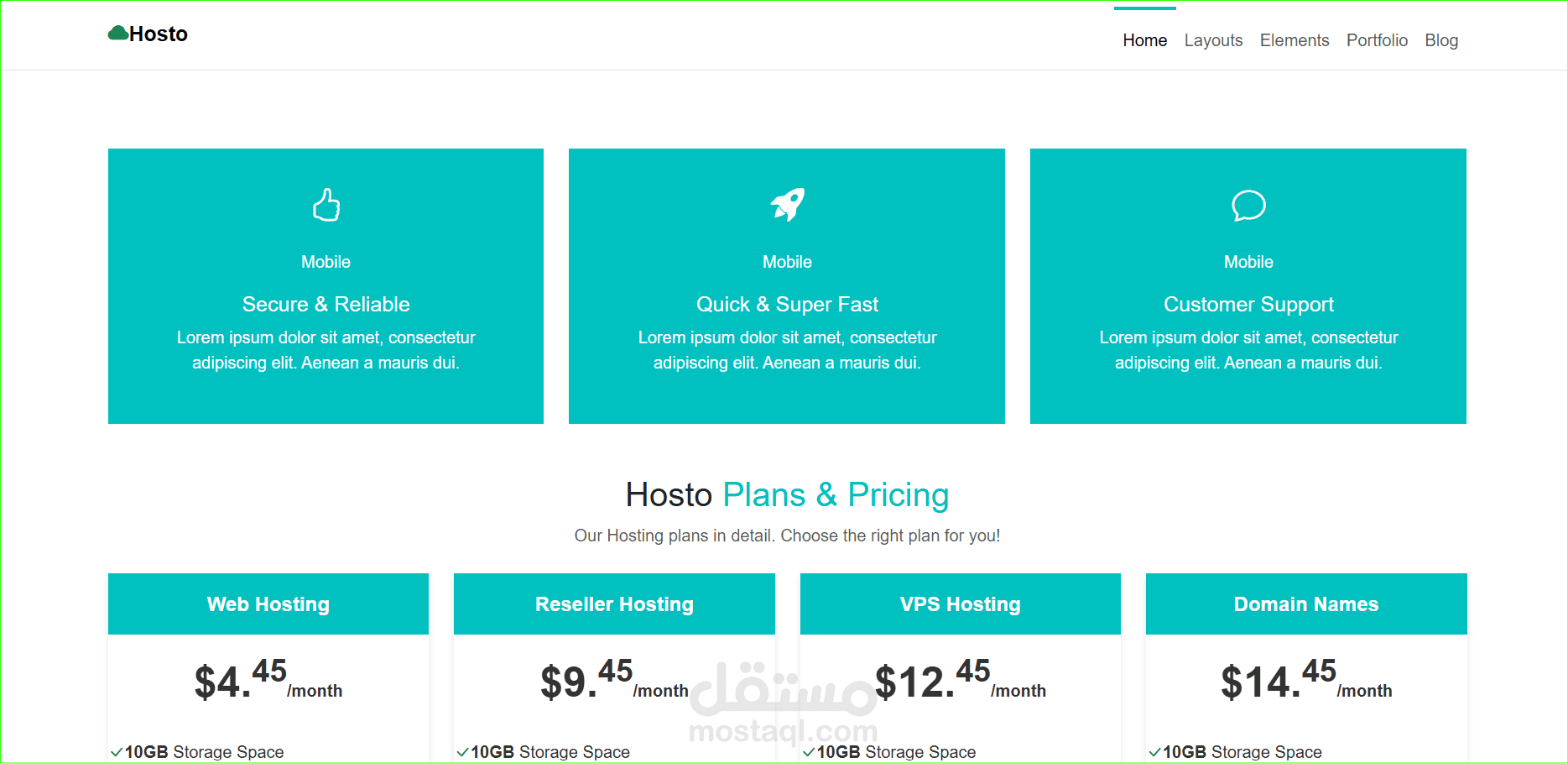Click '10GB Storage Space' under Web Hosting
The image size is (1568, 763).
point(204,752)
